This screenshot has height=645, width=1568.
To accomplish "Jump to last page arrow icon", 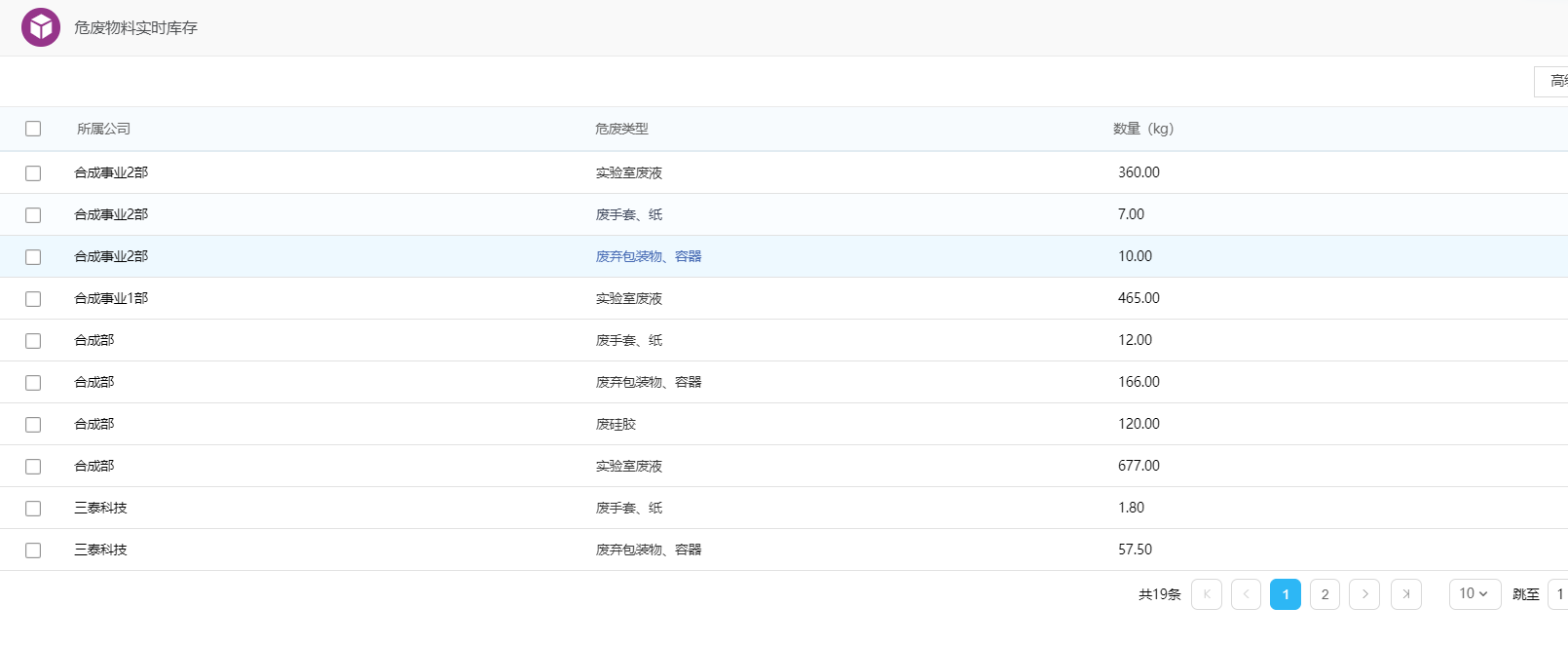I will 1406,594.
